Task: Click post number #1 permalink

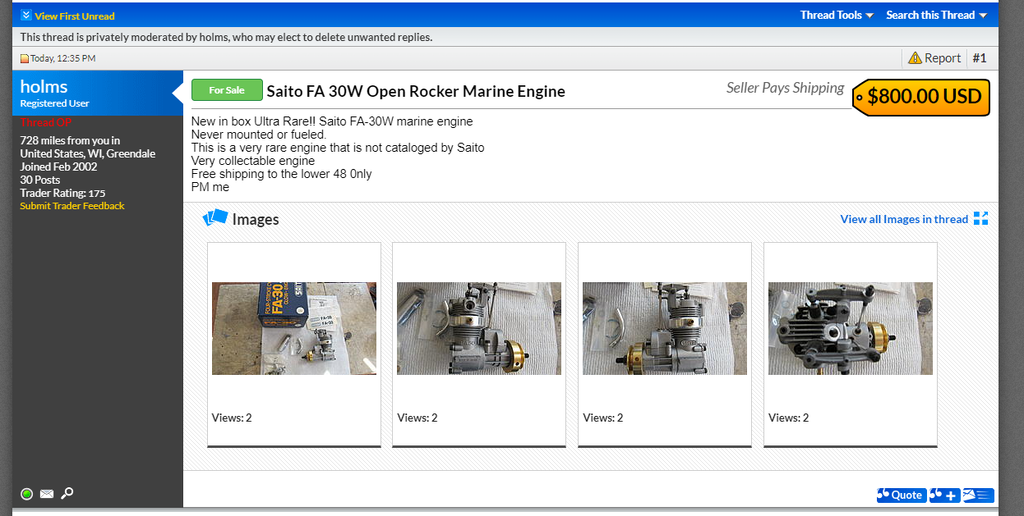Action: 979,58
